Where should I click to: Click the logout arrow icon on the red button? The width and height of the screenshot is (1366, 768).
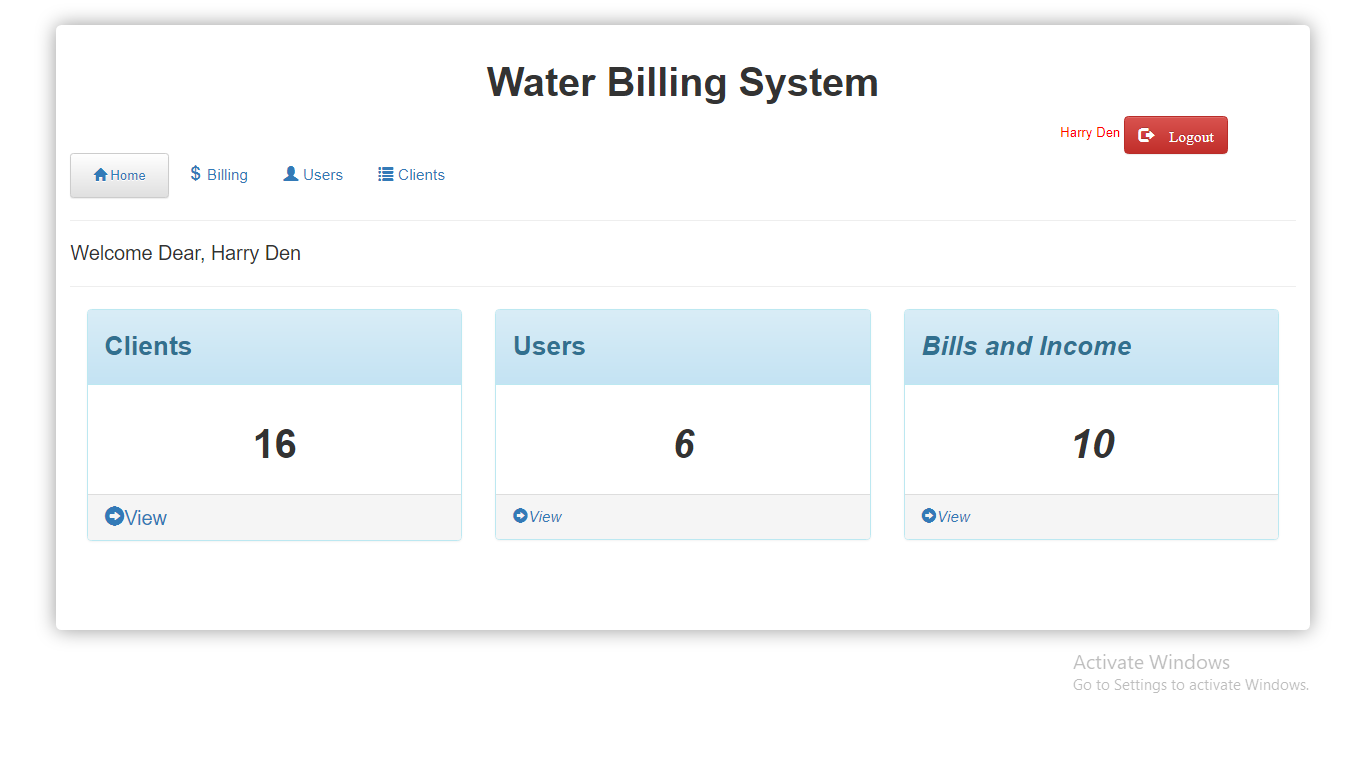pos(1146,134)
